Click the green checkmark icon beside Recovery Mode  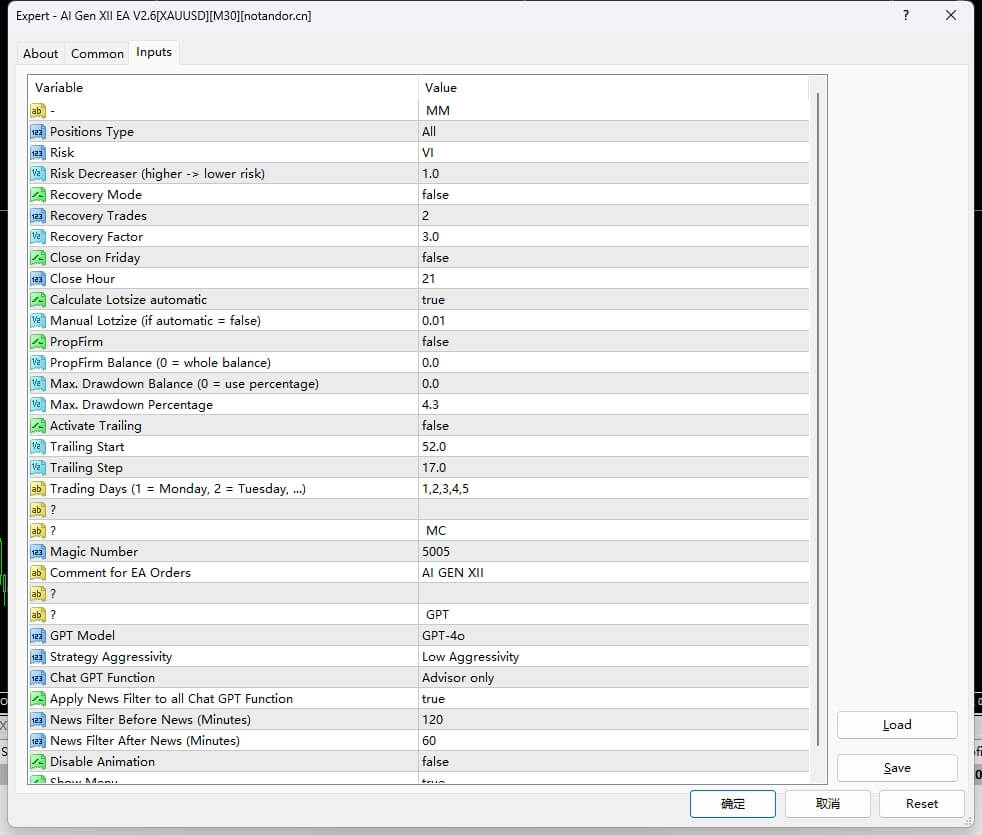(x=41, y=194)
